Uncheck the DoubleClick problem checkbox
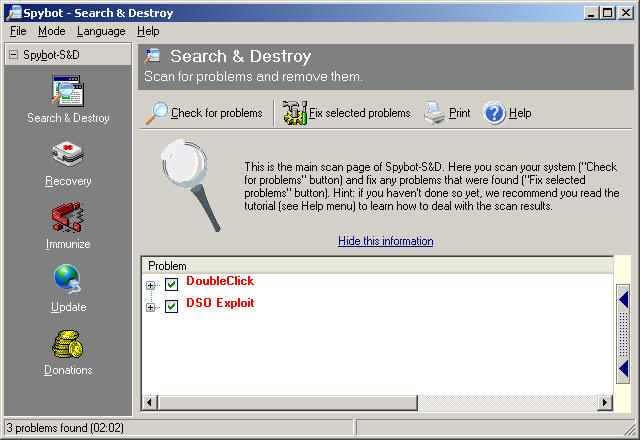Screen dimensions: 640x440 click(x=171, y=284)
